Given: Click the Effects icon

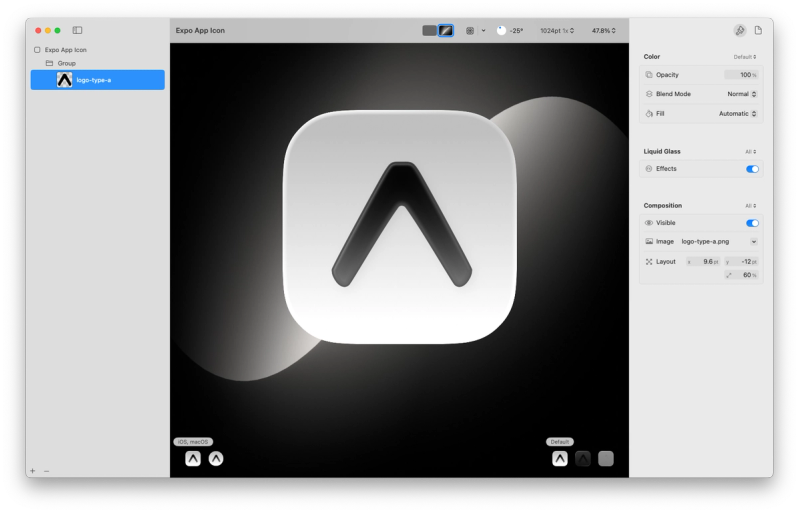Looking at the screenshot, I should tap(649, 168).
